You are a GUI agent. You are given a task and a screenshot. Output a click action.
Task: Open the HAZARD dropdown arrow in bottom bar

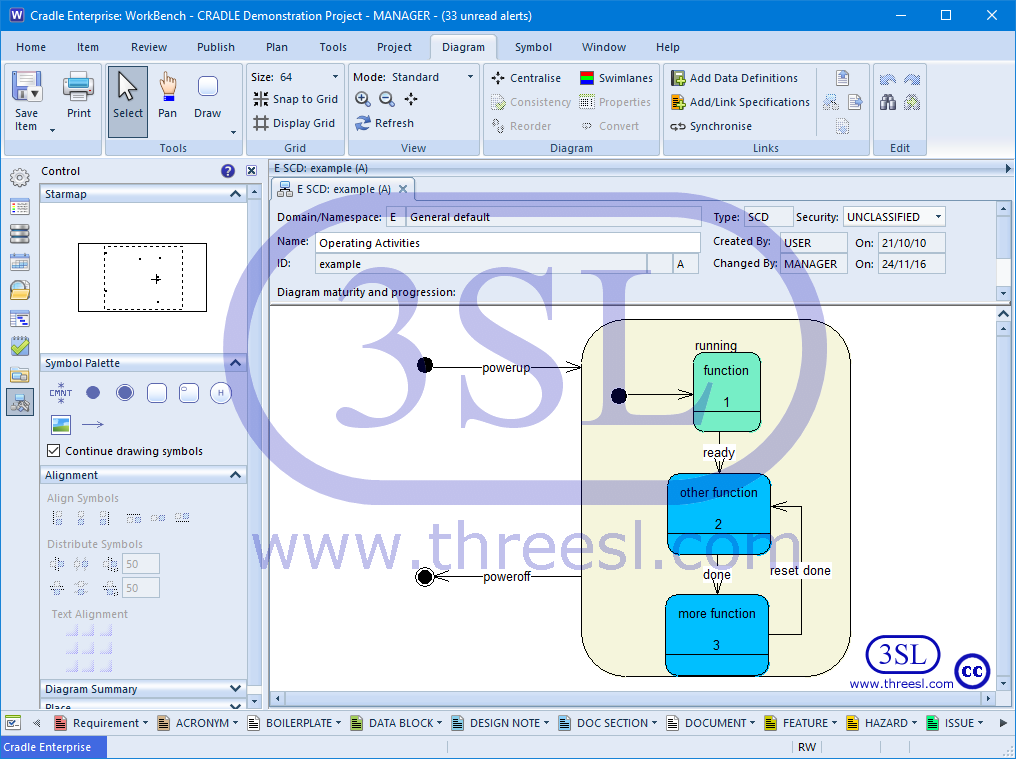[914, 723]
